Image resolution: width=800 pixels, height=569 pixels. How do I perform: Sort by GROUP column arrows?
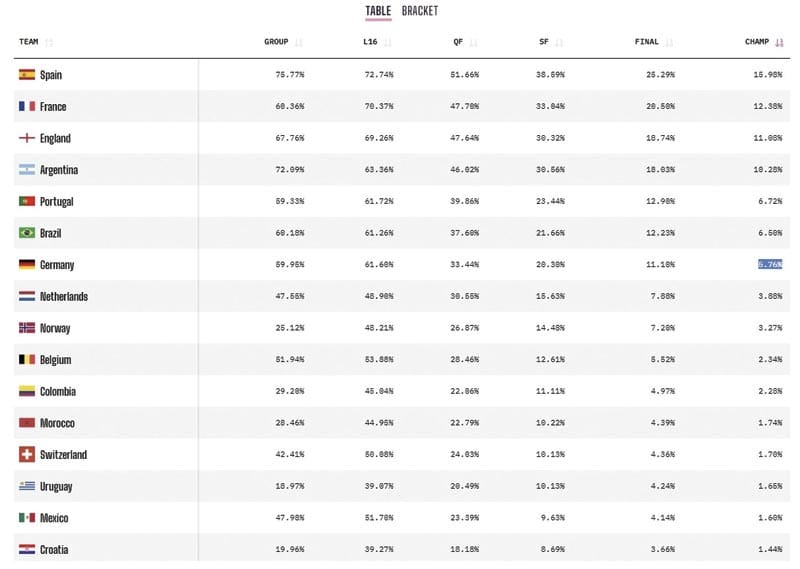click(x=299, y=42)
